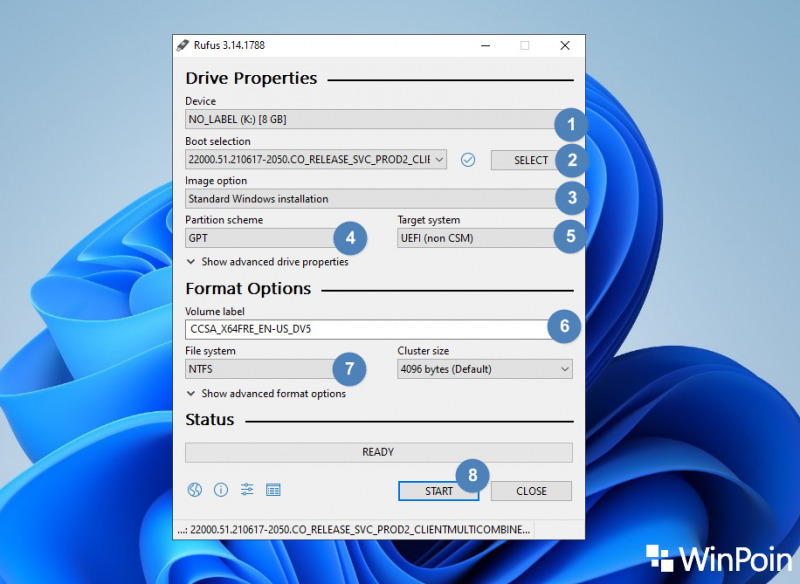Open the settings sliders icon
The height and width of the screenshot is (584, 800).
tap(247, 490)
